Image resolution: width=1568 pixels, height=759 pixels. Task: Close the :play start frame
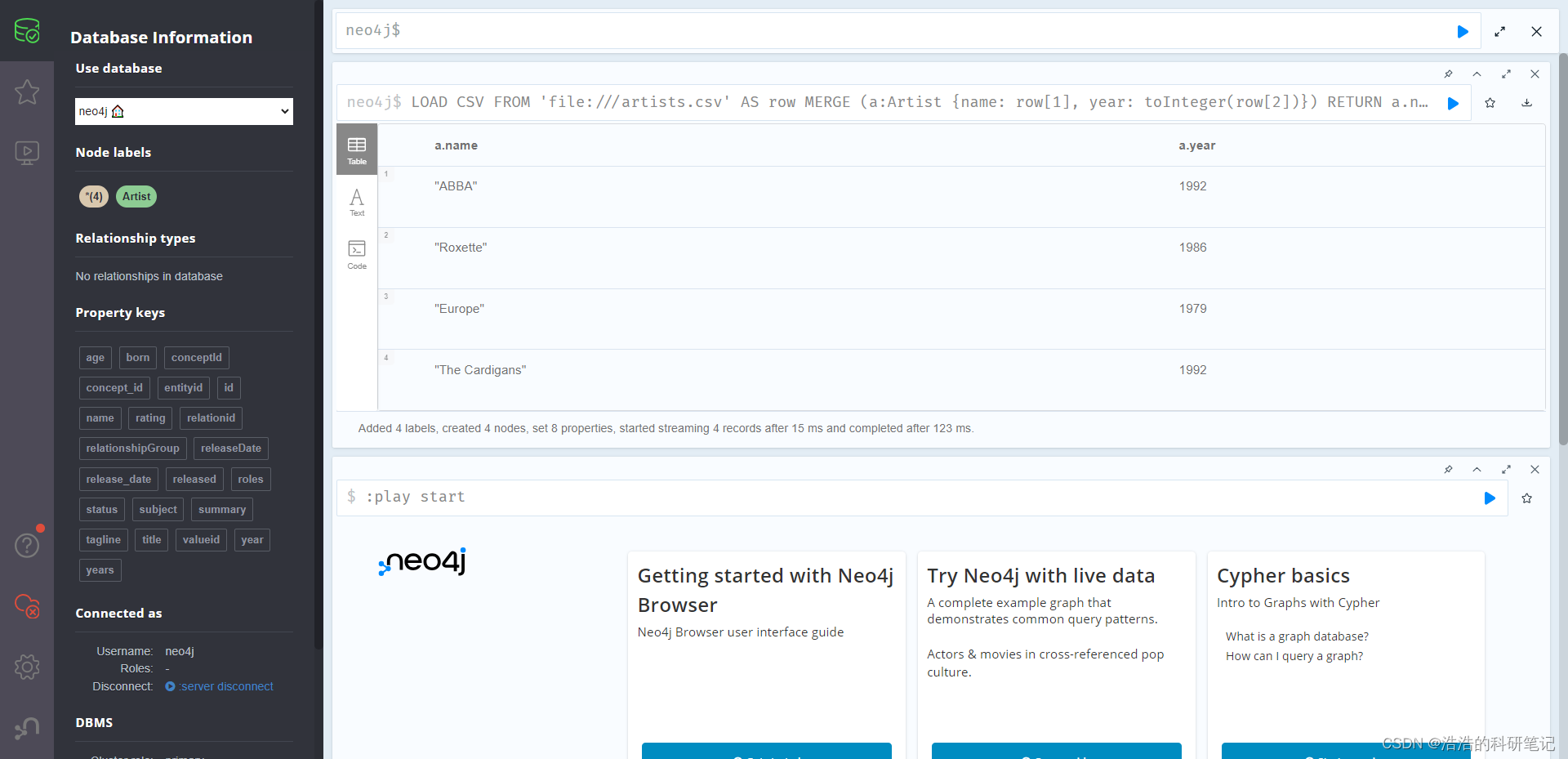1535,470
